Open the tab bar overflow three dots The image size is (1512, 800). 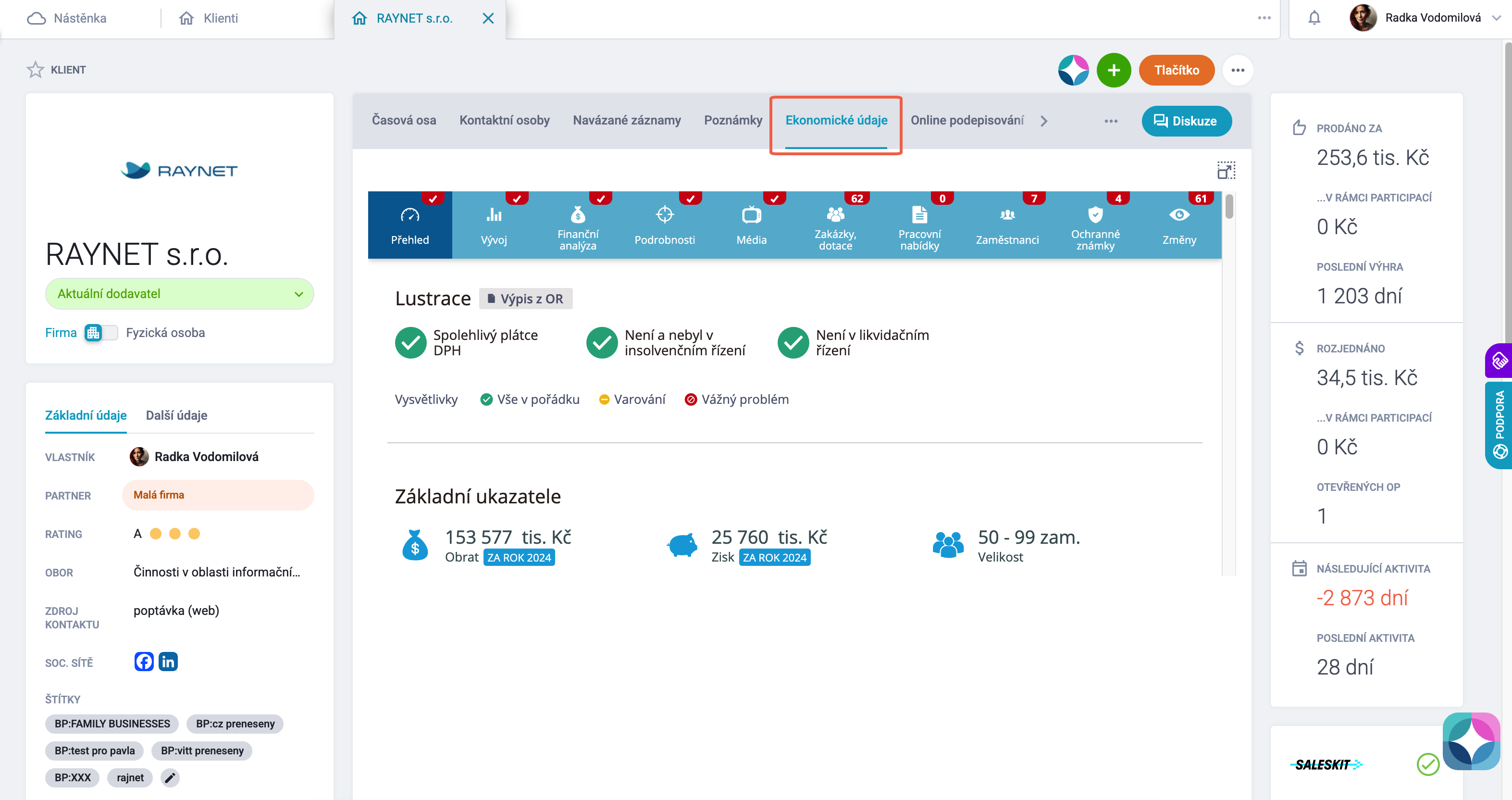point(1111,121)
